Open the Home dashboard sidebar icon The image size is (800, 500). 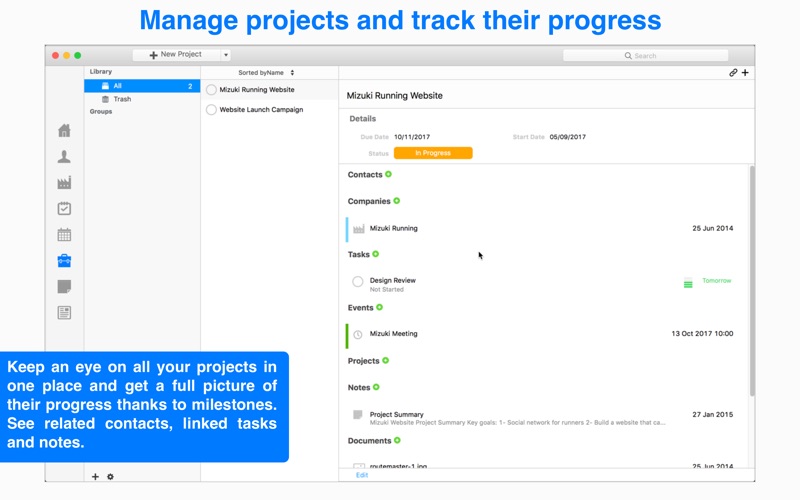(64, 131)
